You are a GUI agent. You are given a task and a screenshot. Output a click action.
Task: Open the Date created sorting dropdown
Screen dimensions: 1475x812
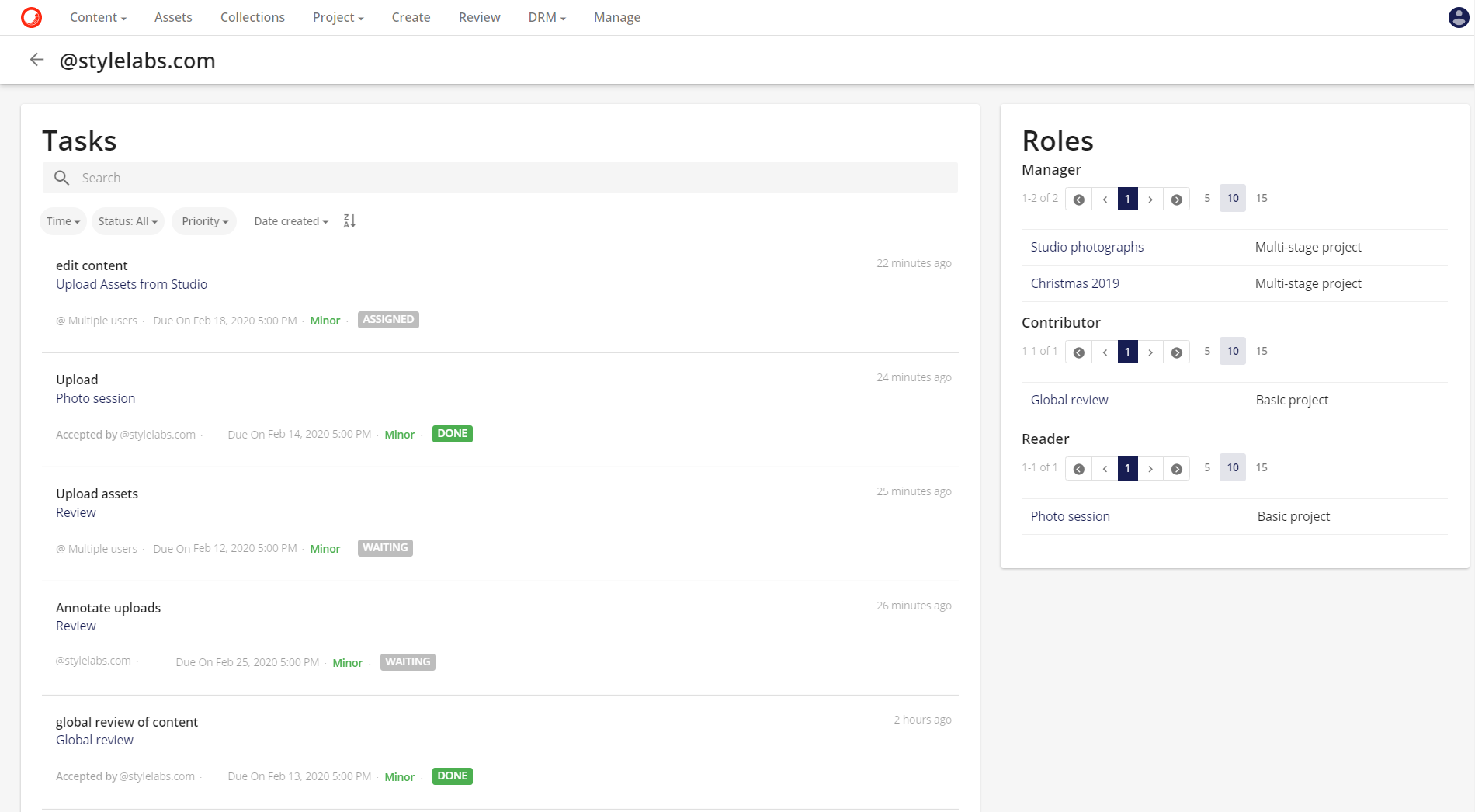(290, 220)
